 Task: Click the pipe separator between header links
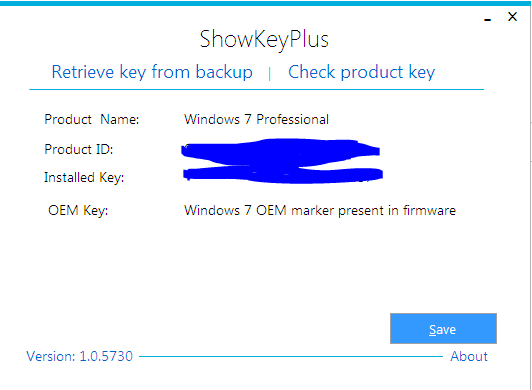(x=269, y=74)
